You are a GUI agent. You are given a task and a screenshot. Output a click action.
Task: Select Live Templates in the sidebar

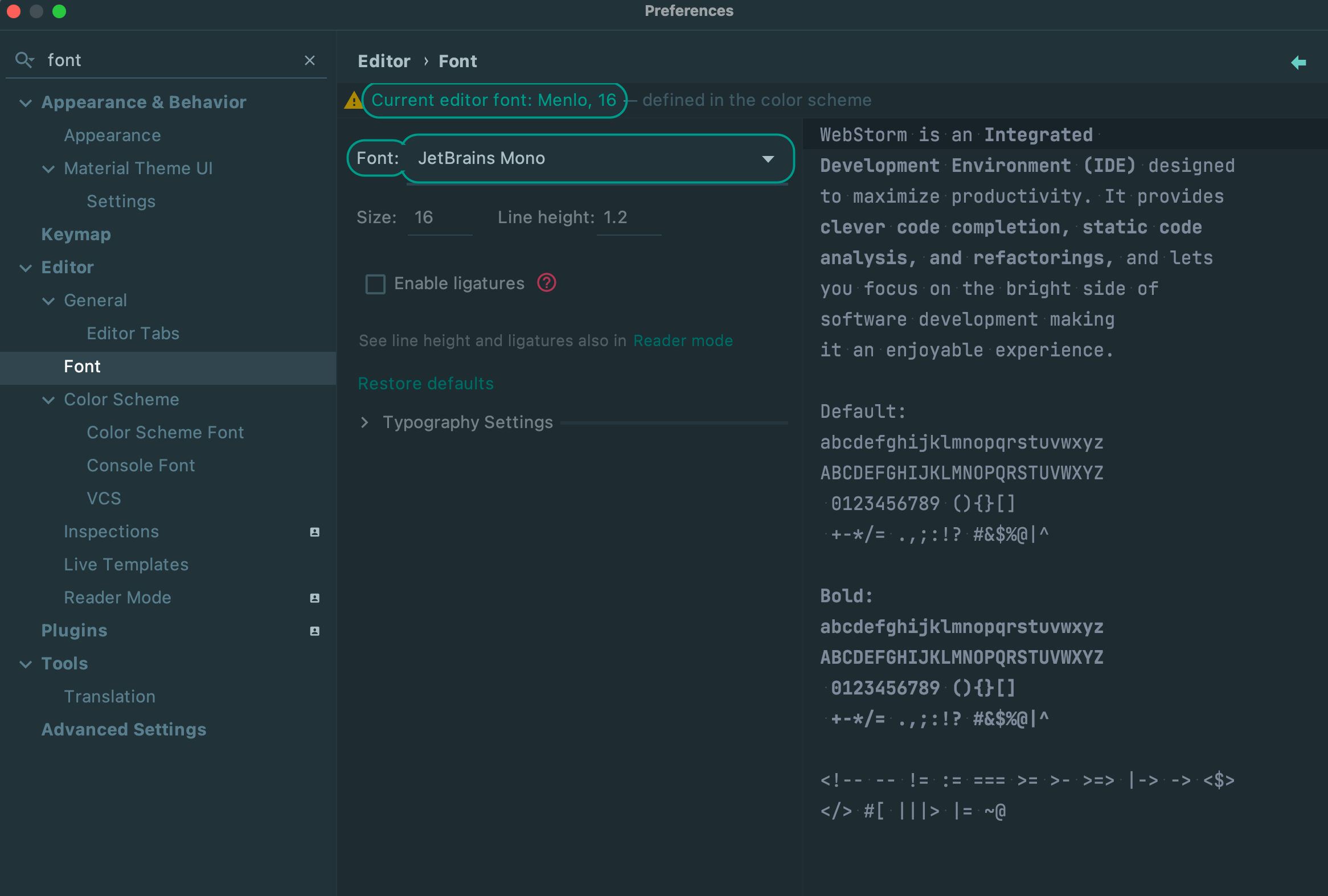tap(126, 564)
